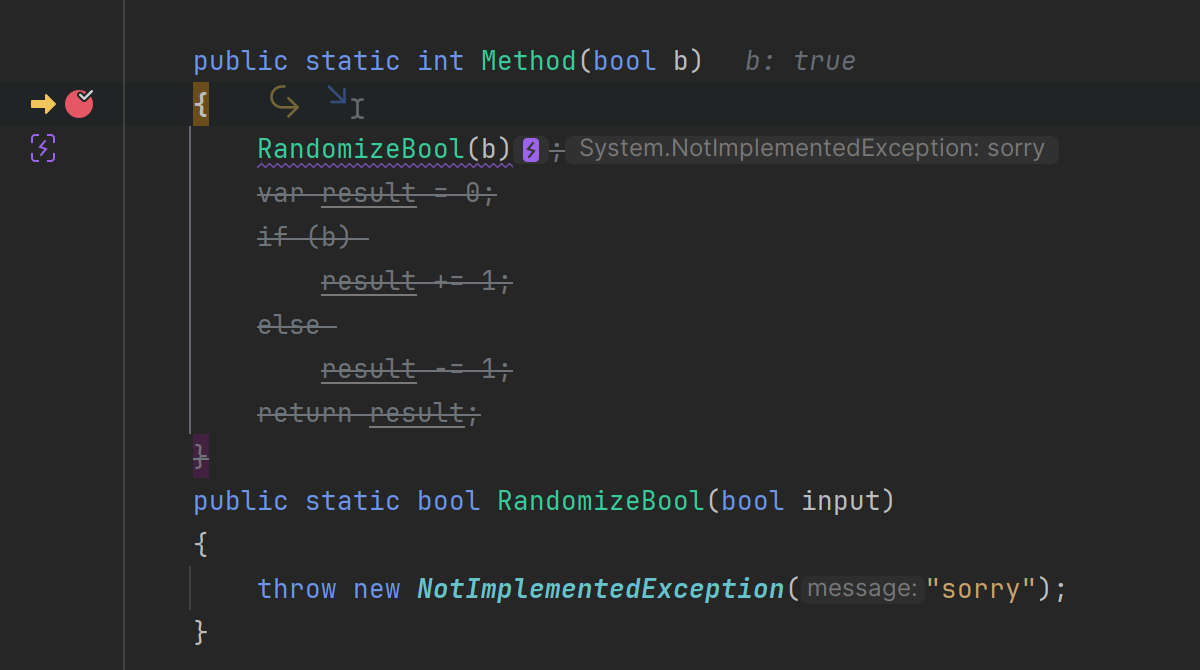Click the Skip to Here curved arrow icon

284,102
